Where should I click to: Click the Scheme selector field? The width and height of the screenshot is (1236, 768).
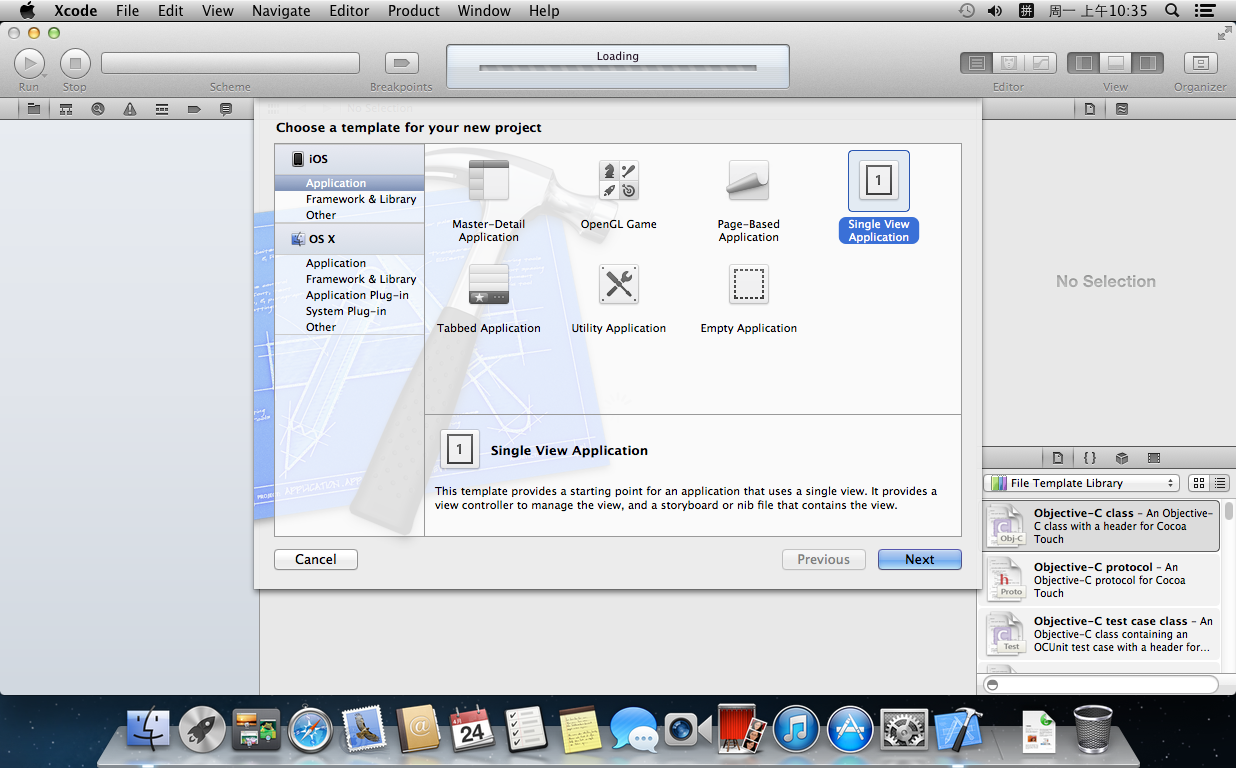tap(230, 63)
